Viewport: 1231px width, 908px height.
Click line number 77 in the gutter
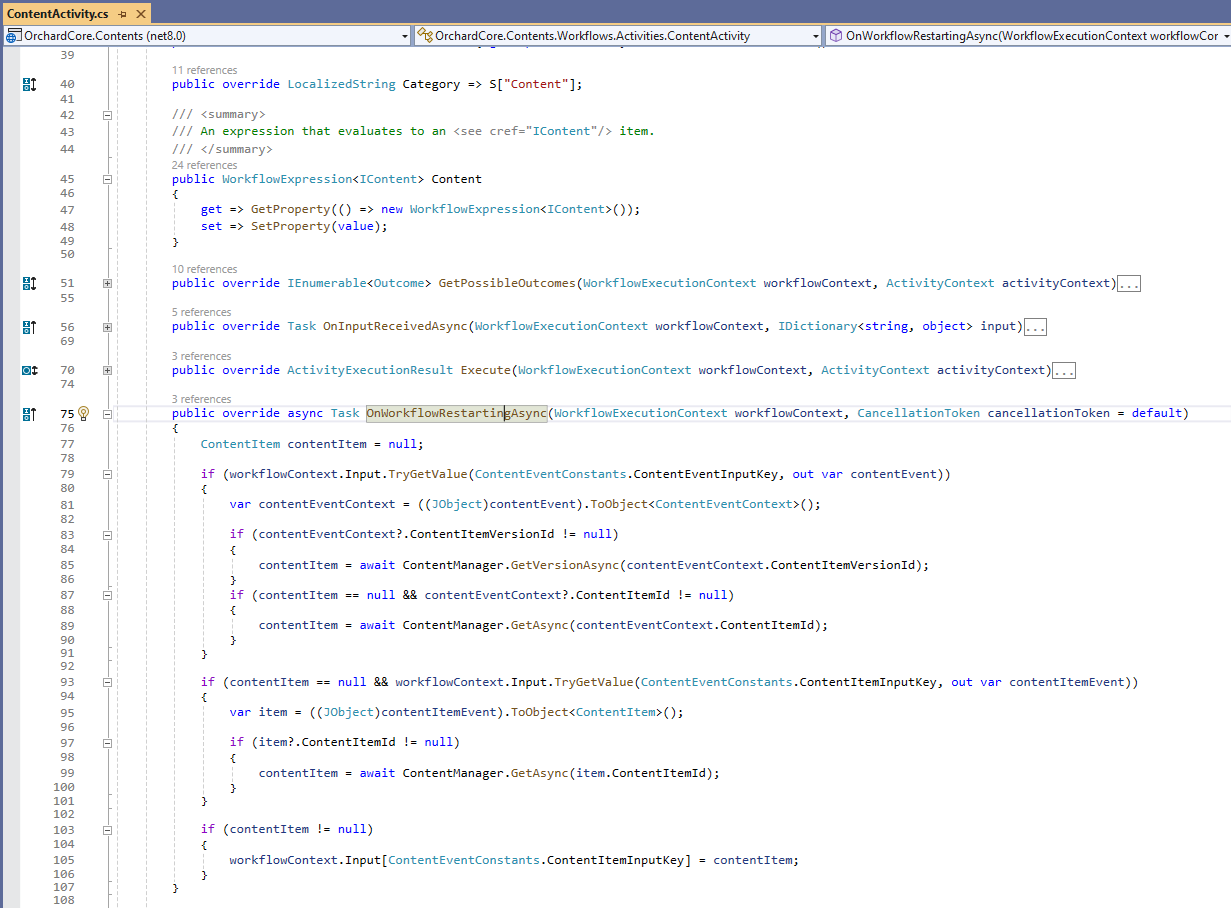pos(67,445)
